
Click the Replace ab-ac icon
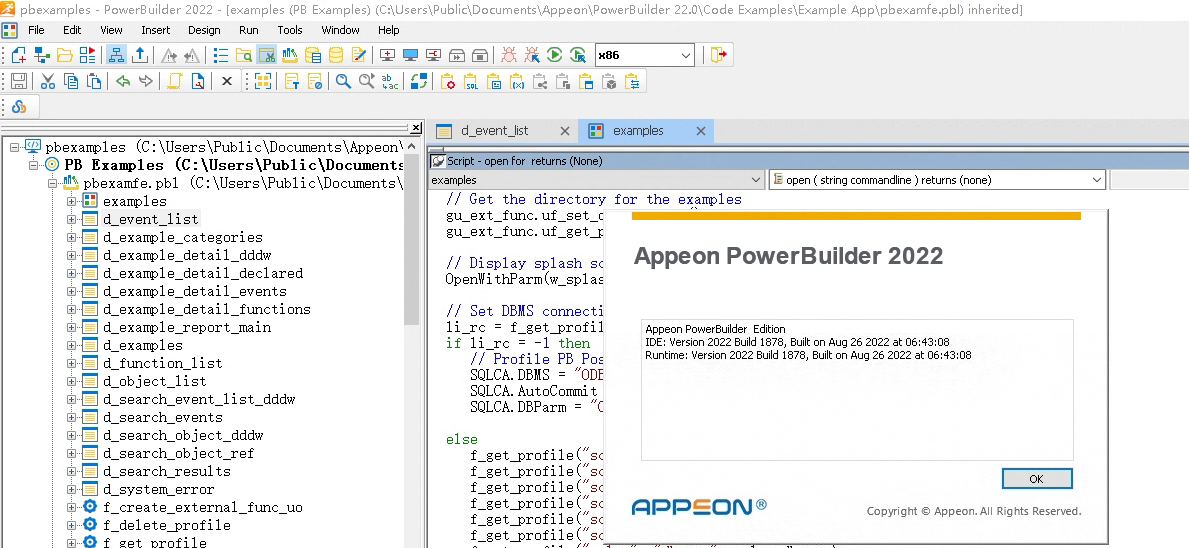[390, 81]
